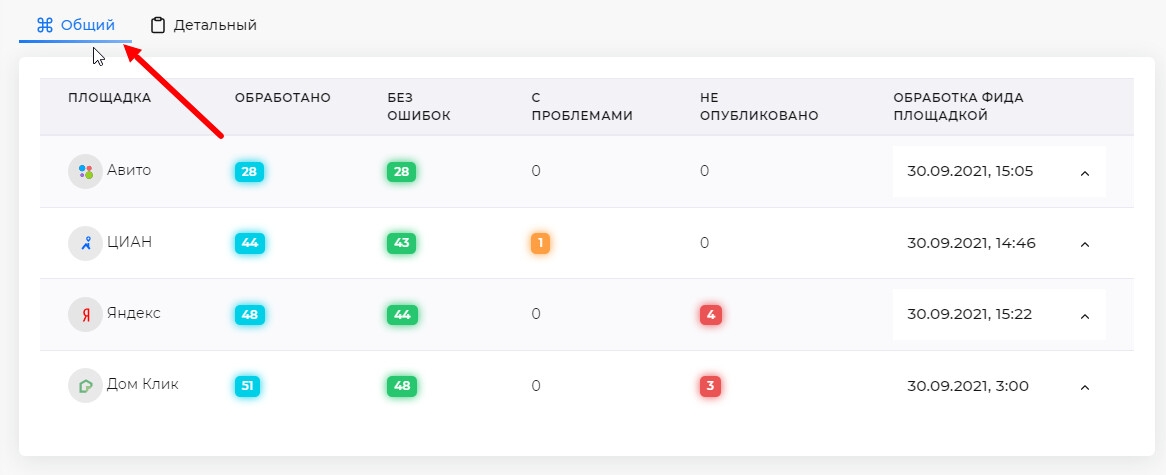The image size is (1166, 475).
Task: Toggle the Дом Клик row chevron
Action: (1084, 387)
